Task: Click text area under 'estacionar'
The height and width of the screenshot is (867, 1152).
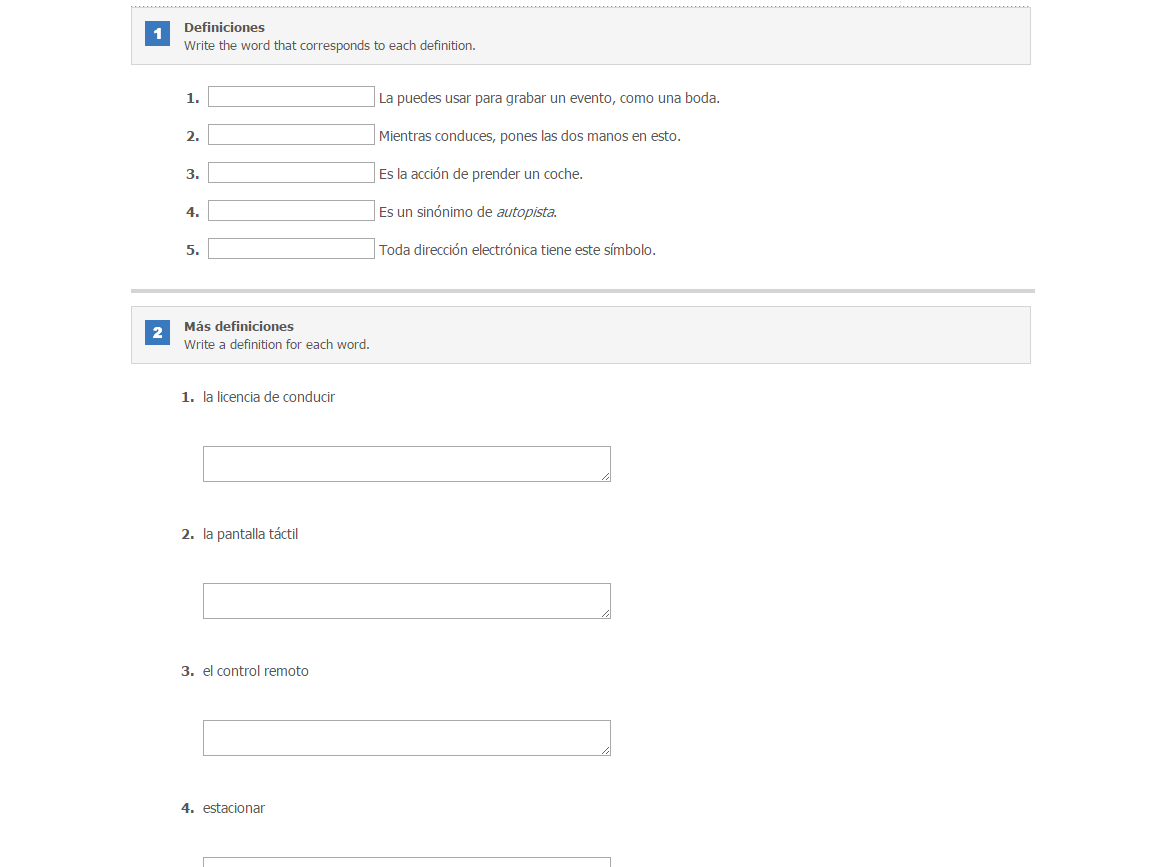Action: pyautogui.click(x=406, y=862)
